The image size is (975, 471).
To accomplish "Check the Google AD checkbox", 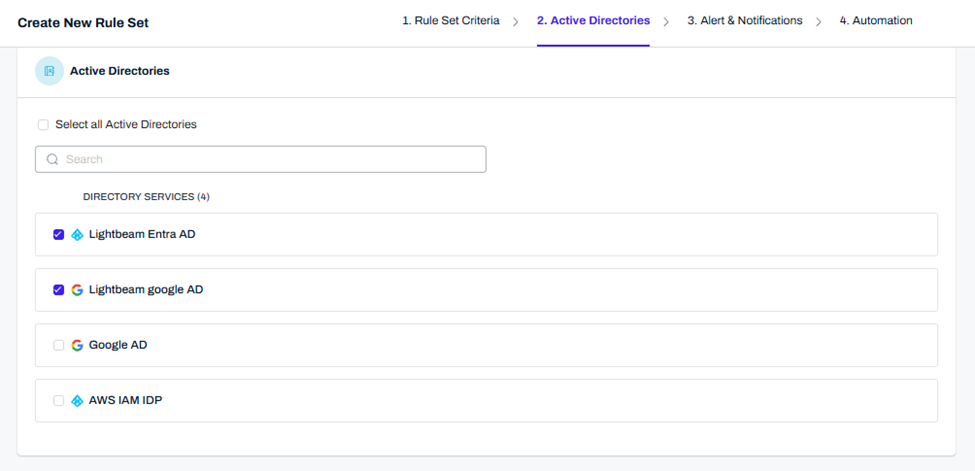I will click(x=59, y=345).
